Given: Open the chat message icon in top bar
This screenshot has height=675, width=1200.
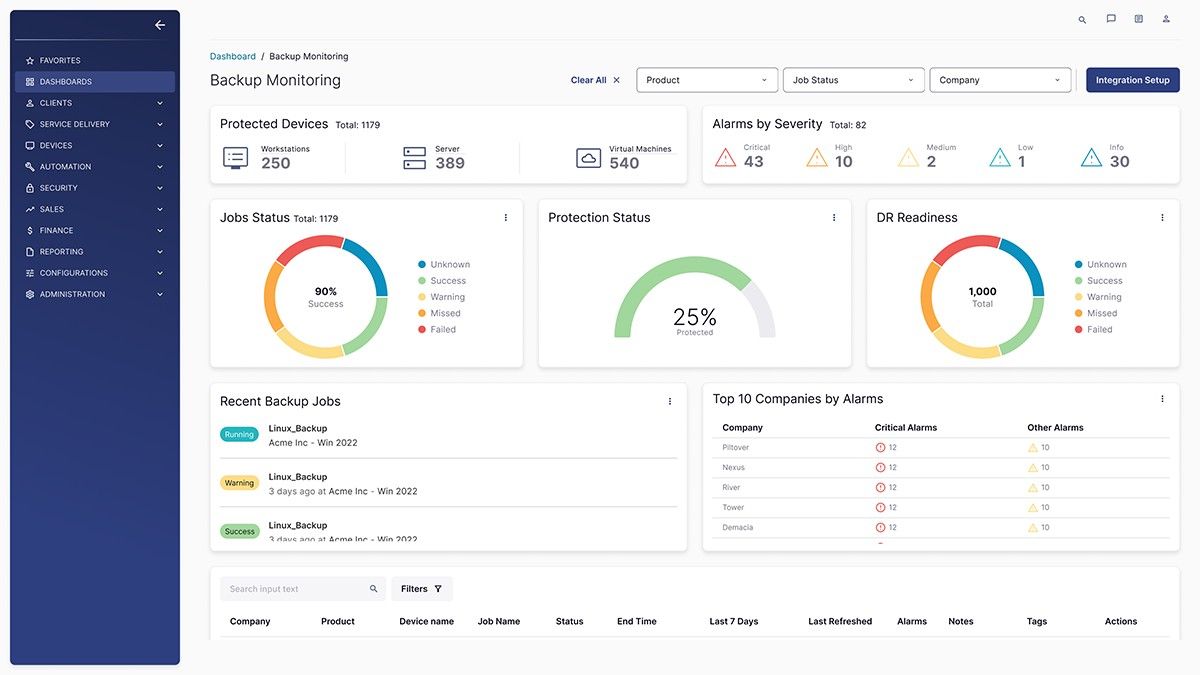Looking at the screenshot, I should (x=1110, y=18).
